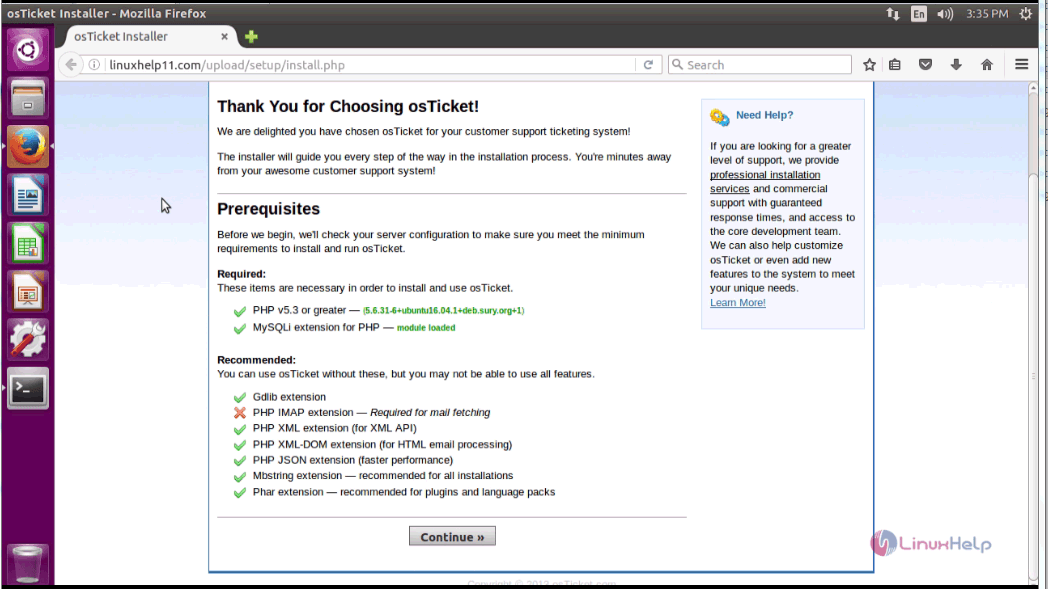The height and width of the screenshot is (589, 1048).
Task: Click the page's vertical scrollbar
Action: pos(1033,334)
